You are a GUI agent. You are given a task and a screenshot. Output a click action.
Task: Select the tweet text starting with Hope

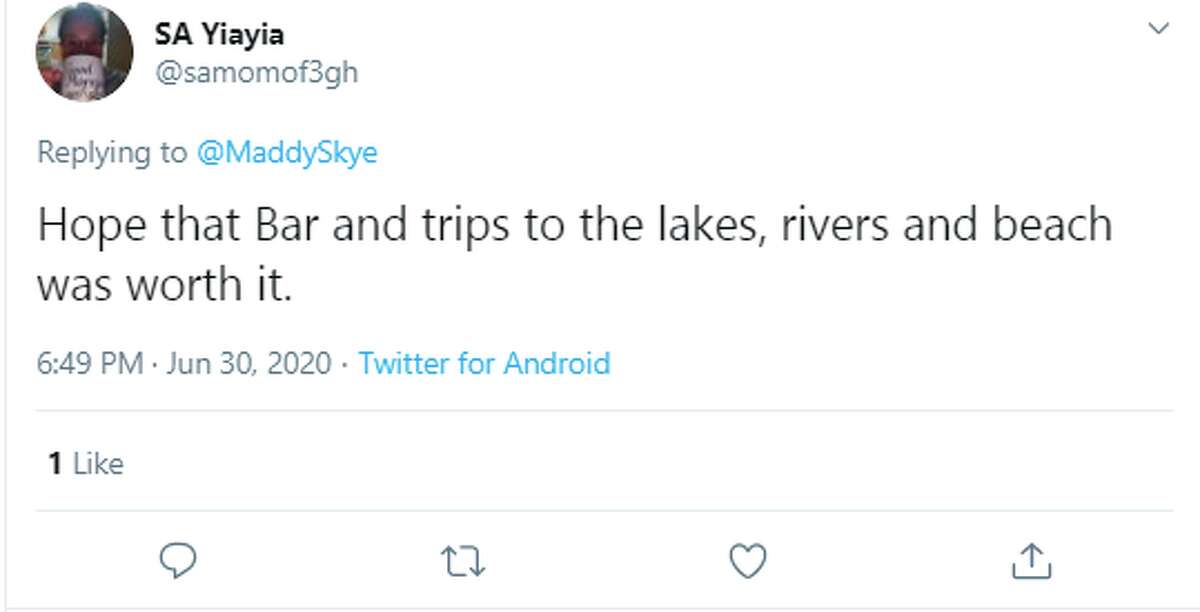[574, 255]
